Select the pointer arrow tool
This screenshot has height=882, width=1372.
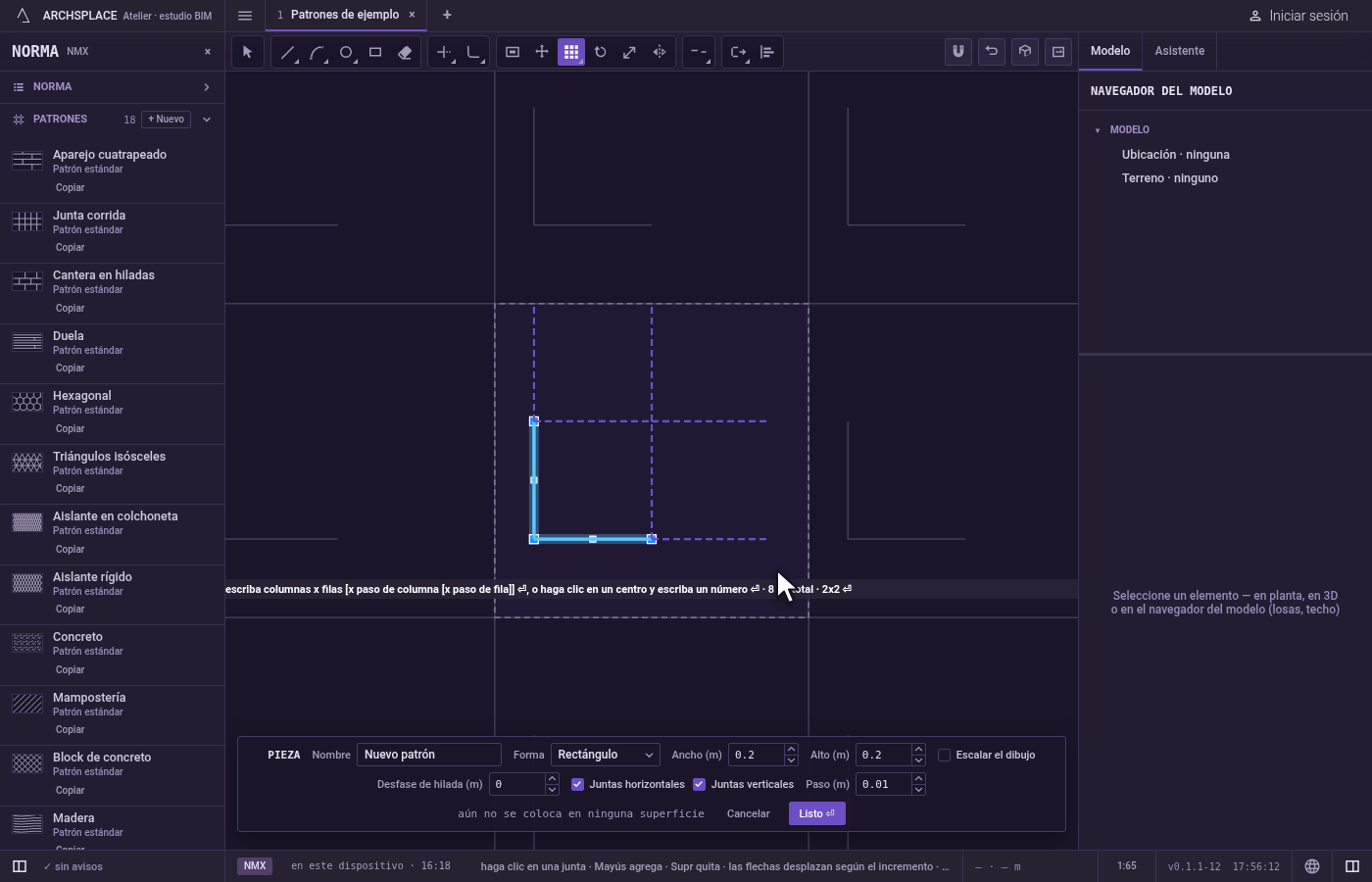[247, 52]
